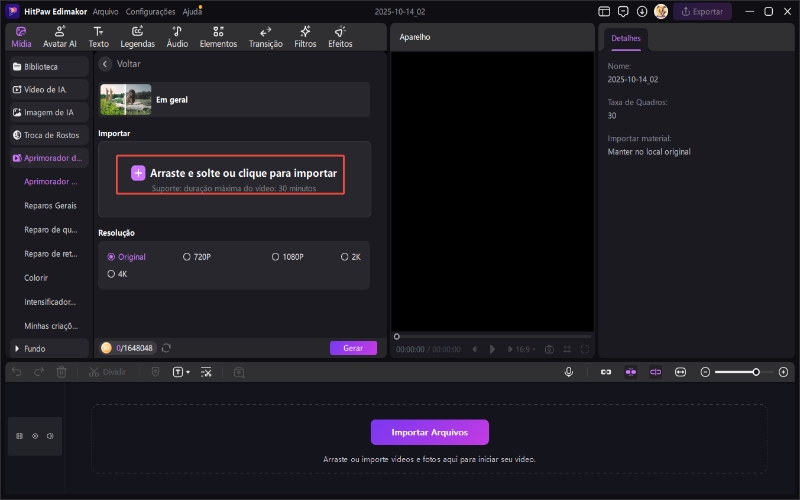Select the Aprimorador ... sub-item

(x=51, y=182)
